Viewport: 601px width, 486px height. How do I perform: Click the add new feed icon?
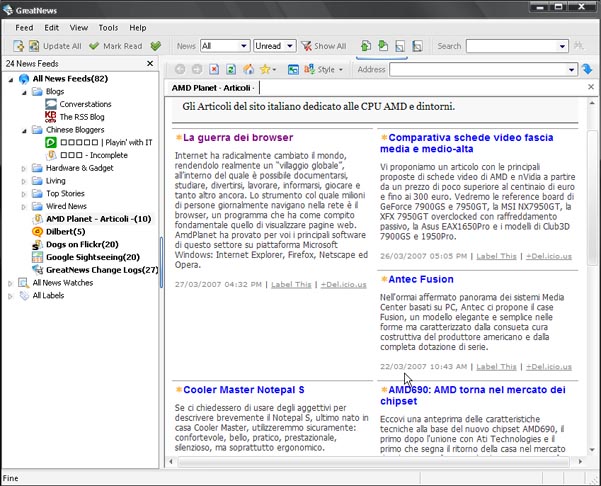coord(18,46)
